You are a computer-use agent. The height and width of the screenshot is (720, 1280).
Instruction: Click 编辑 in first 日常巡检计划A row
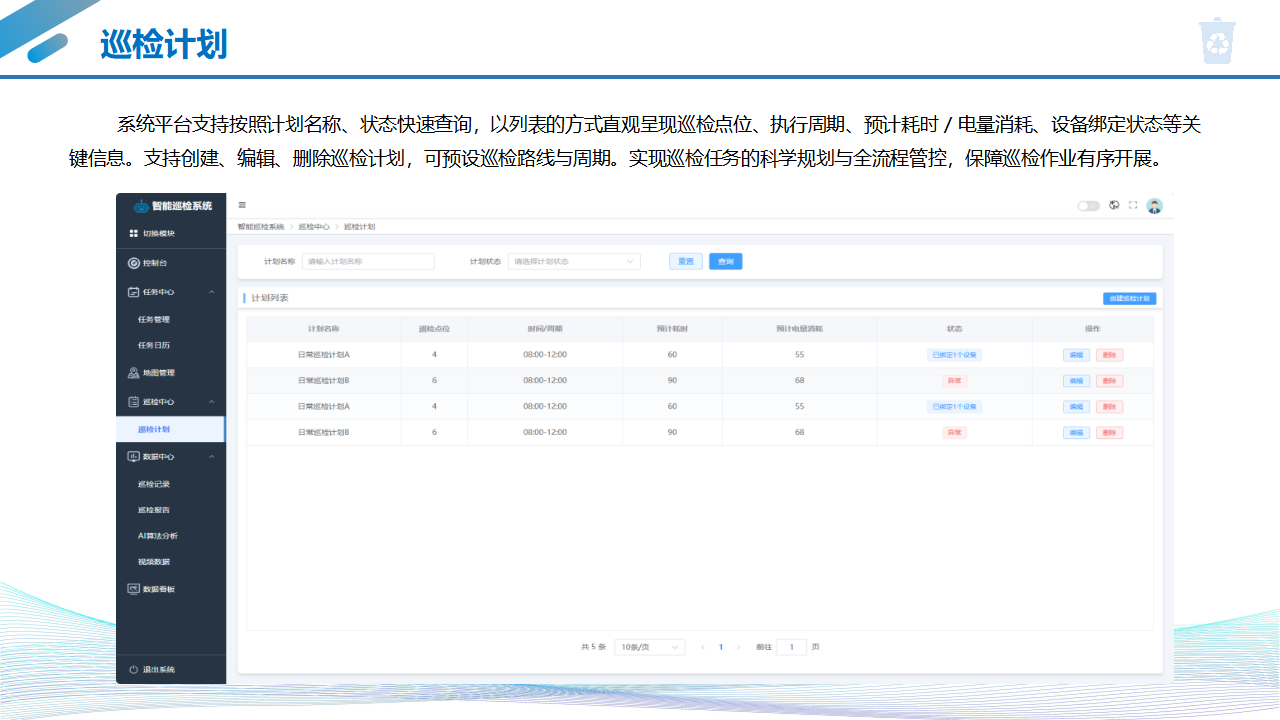[1076, 355]
